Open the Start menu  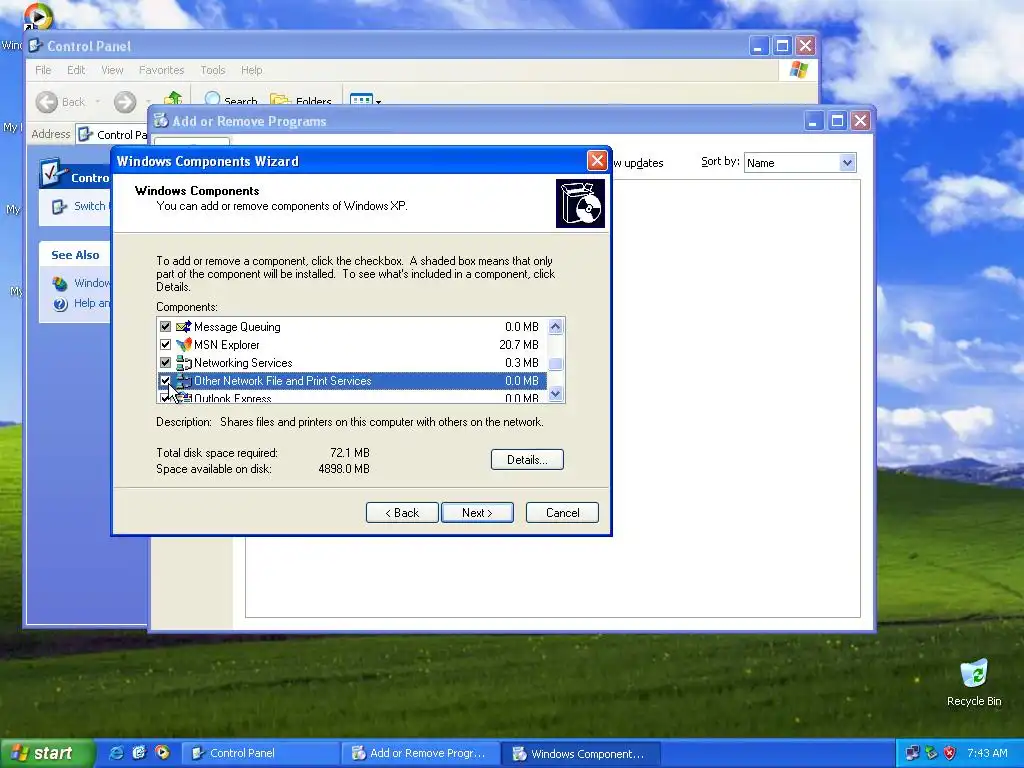click(47, 754)
